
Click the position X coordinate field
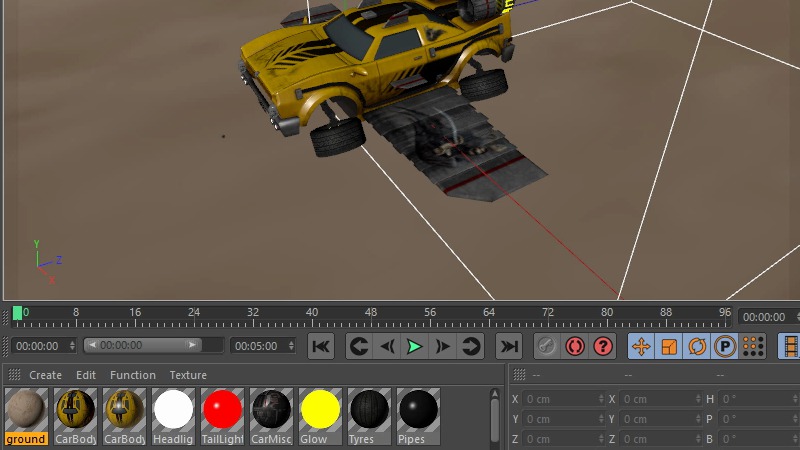(x=565, y=399)
